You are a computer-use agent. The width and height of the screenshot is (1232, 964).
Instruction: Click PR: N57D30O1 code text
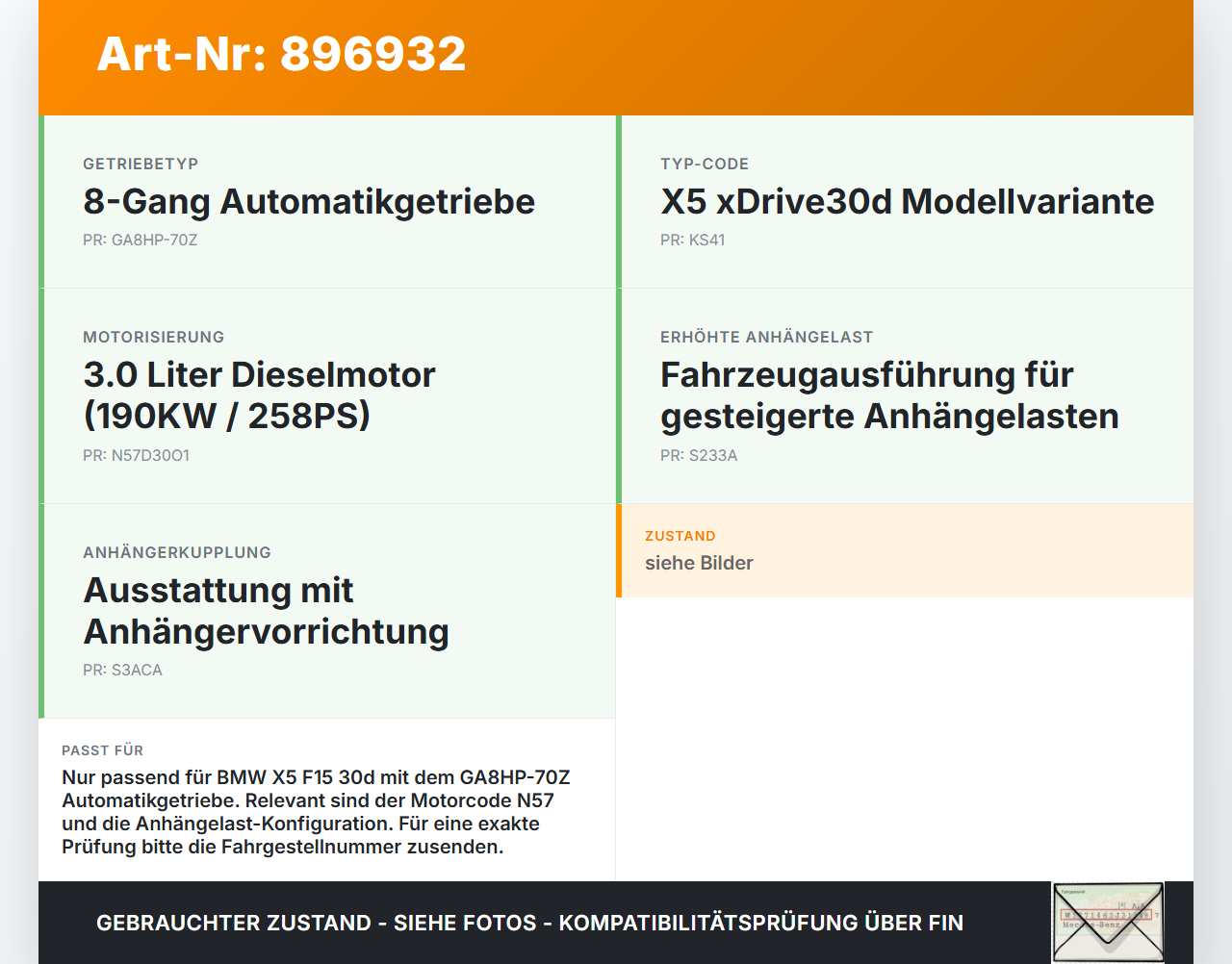pyautogui.click(x=137, y=455)
